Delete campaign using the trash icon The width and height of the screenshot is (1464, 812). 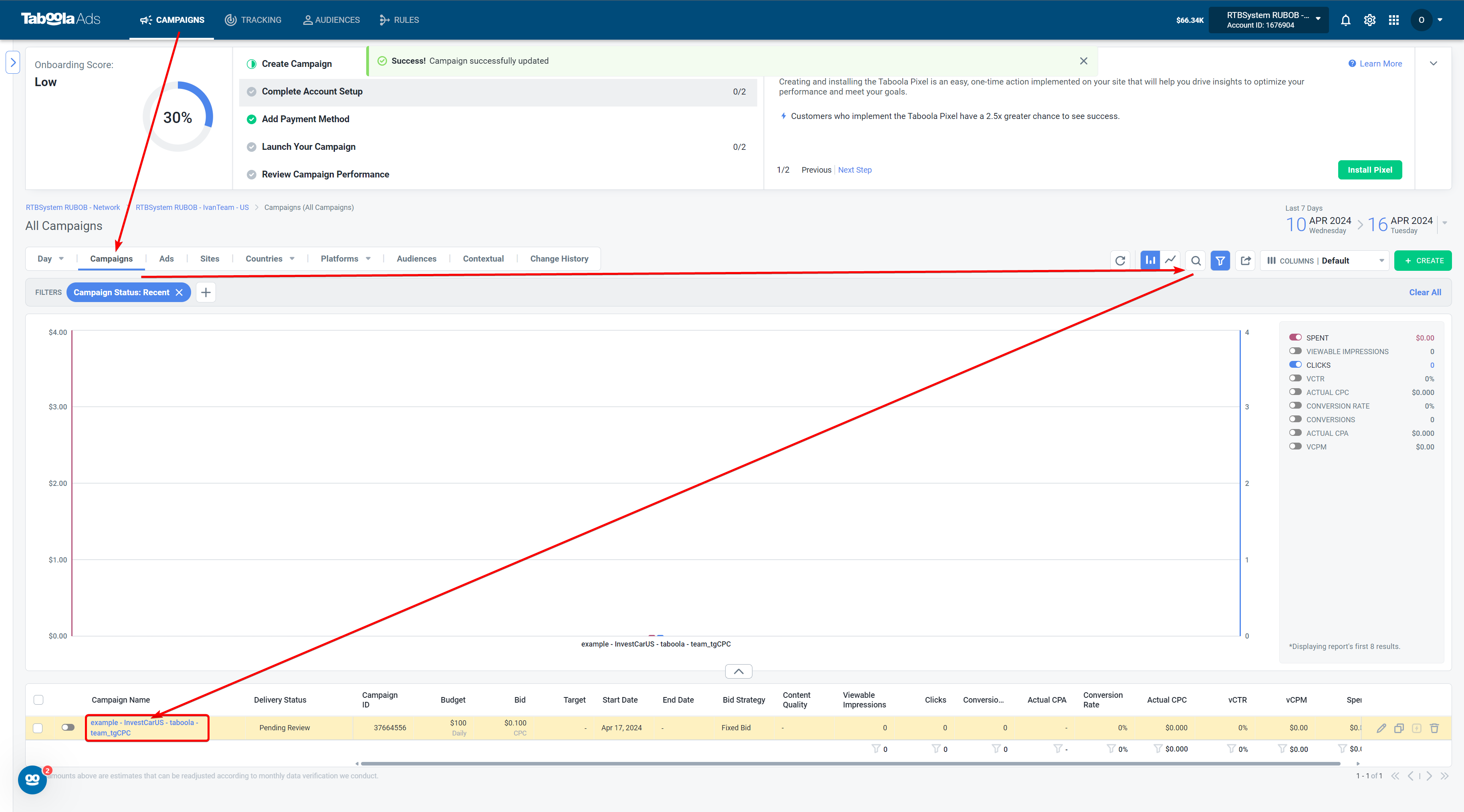tap(1434, 728)
